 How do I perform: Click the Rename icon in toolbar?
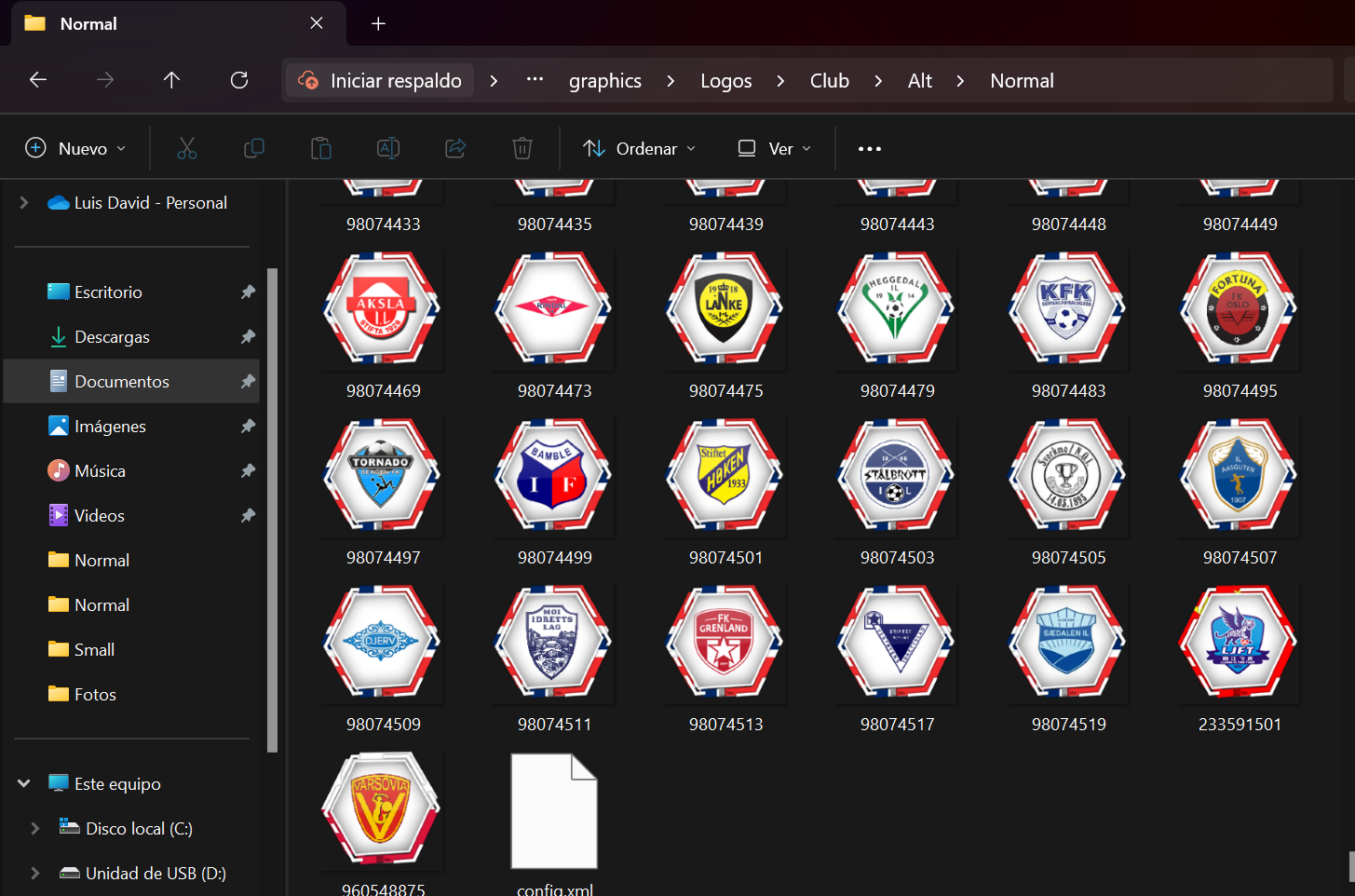tap(388, 148)
